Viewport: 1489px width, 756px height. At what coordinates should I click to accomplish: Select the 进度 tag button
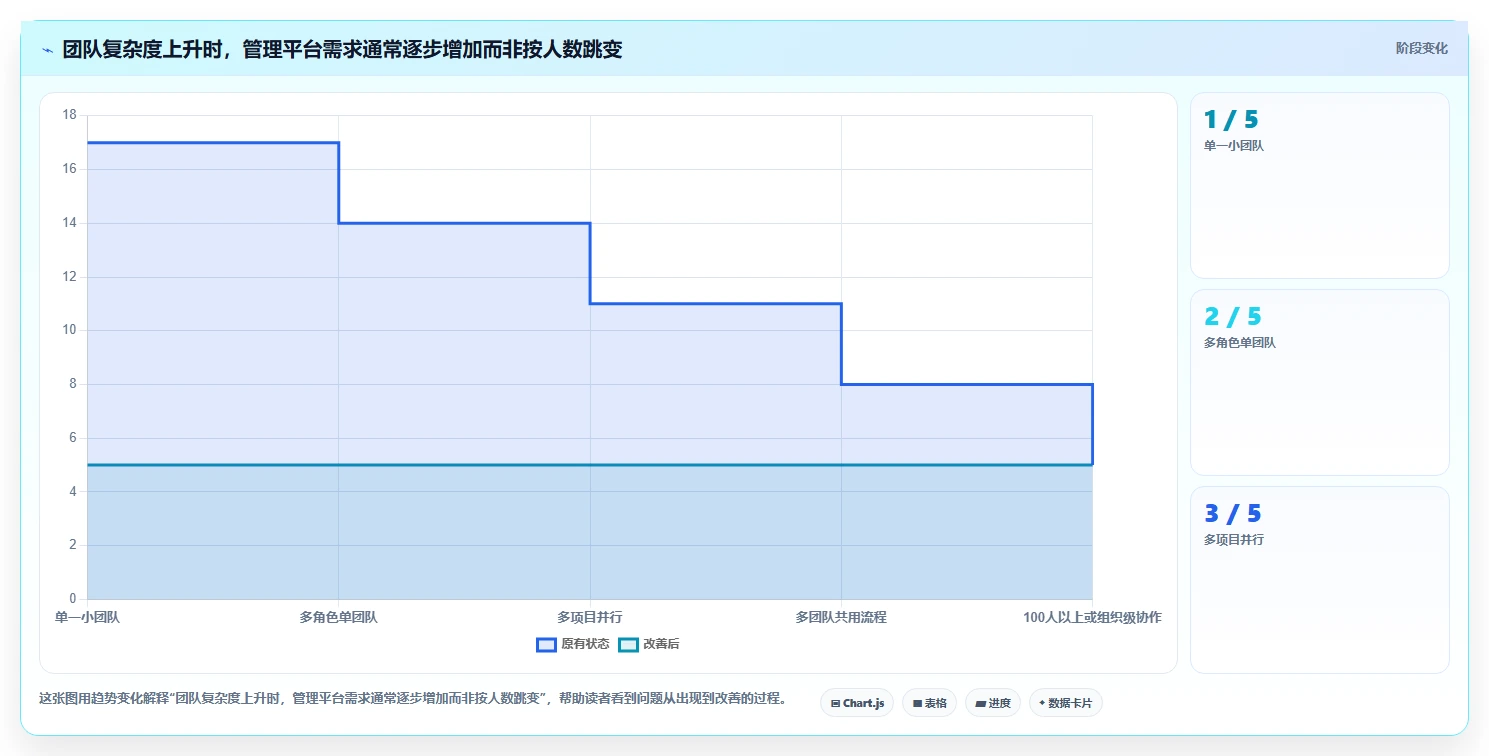pos(993,703)
